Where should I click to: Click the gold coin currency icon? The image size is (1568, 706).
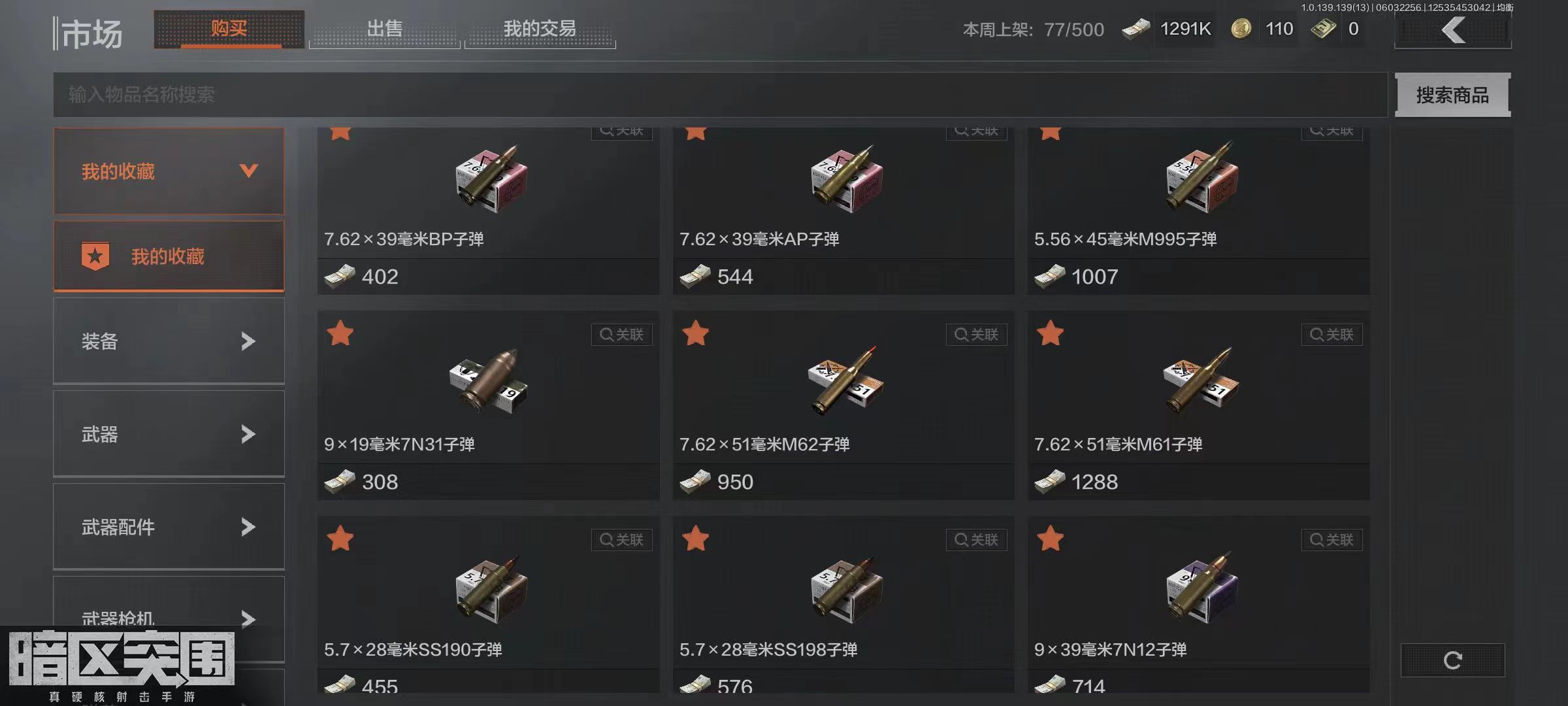1241,29
